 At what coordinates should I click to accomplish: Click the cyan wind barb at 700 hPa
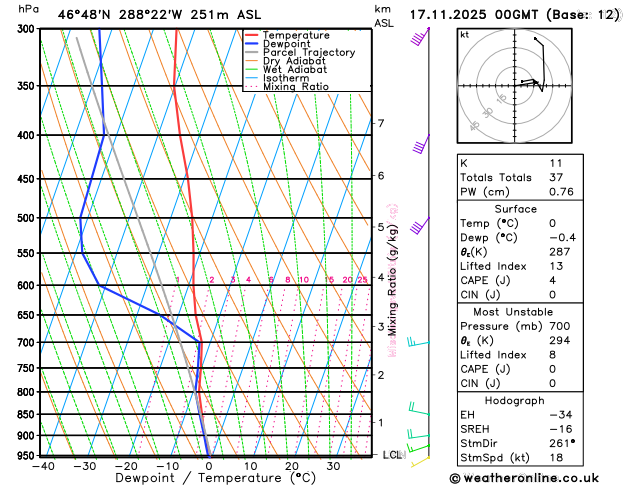click(418, 342)
